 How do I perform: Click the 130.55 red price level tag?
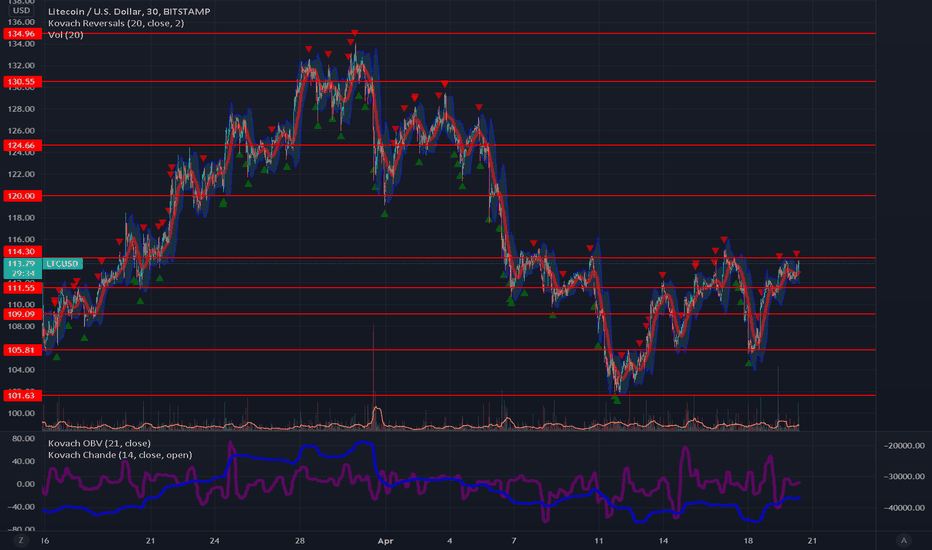click(x=21, y=81)
